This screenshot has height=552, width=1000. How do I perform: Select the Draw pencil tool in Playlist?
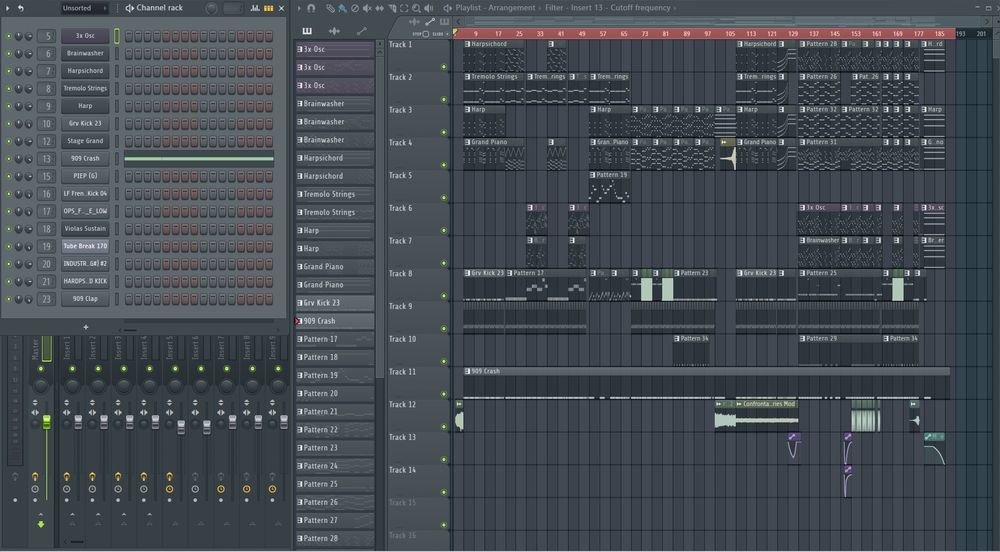(330, 8)
